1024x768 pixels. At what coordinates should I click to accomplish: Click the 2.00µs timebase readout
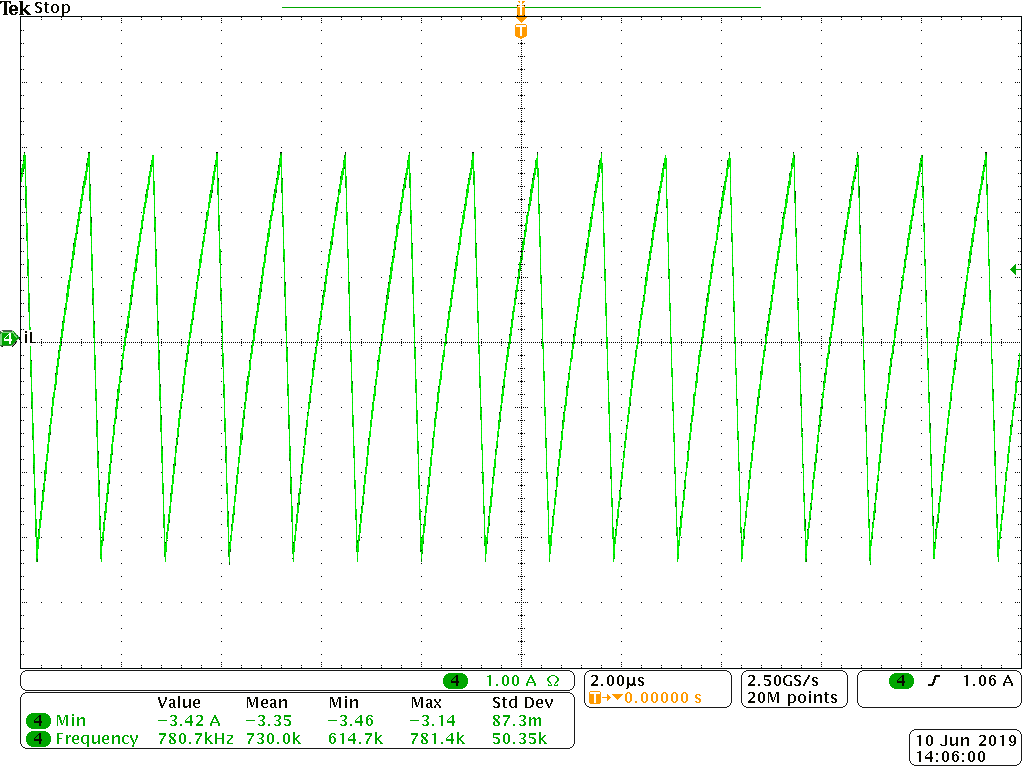(x=617, y=680)
